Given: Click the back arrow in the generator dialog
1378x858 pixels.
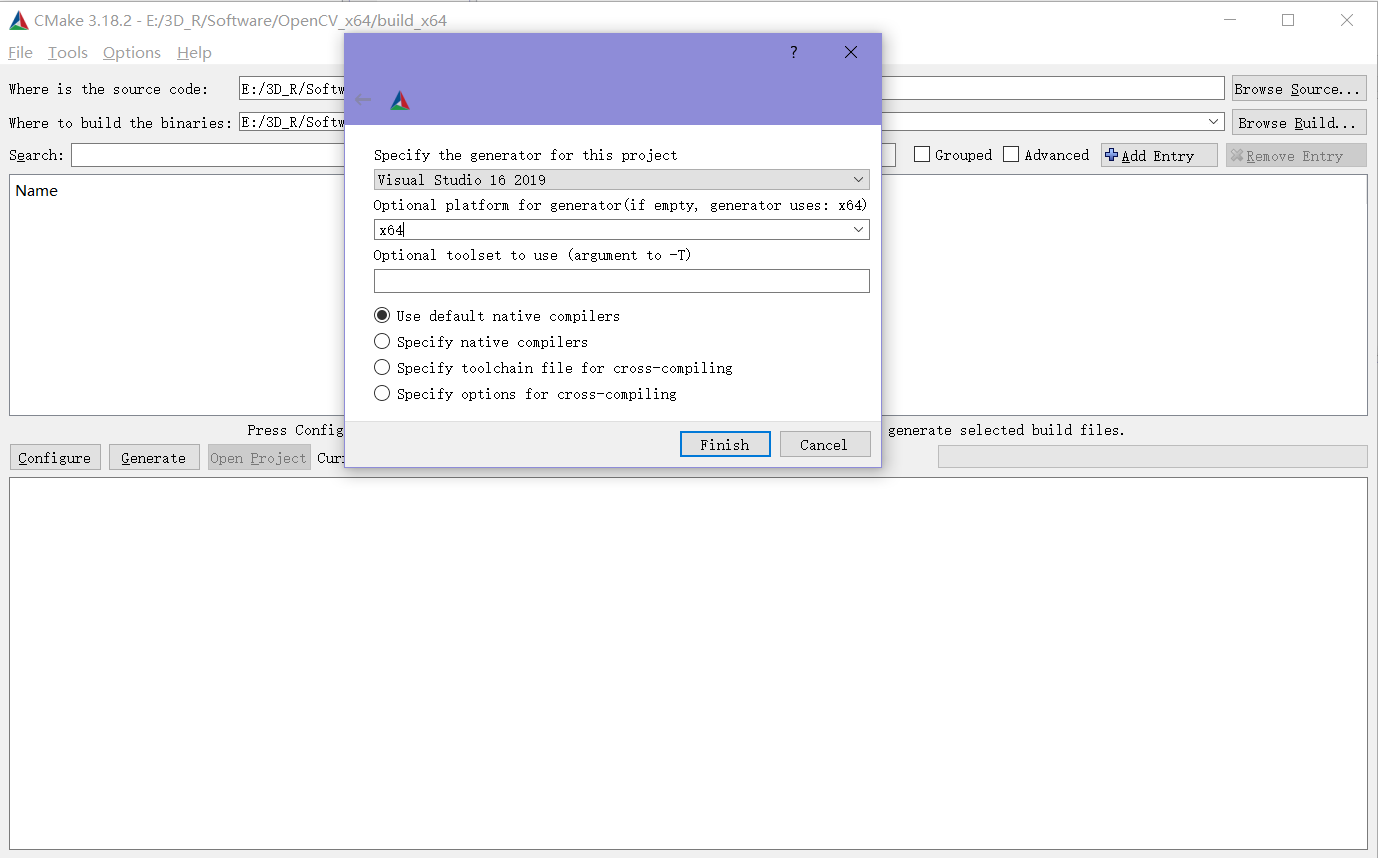Looking at the screenshot, I should tap(363, 100).
